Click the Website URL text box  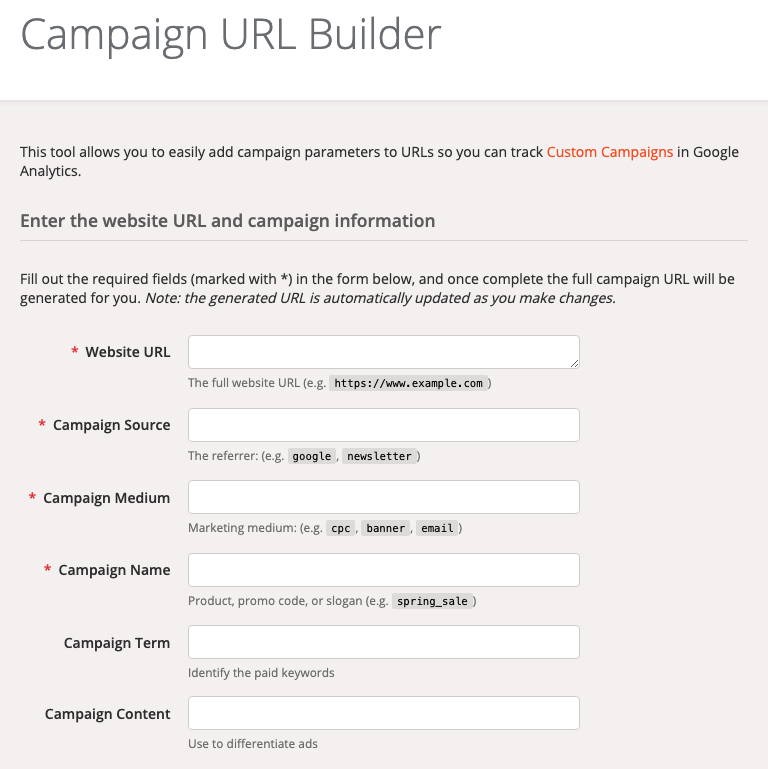[x=383, y=352]
